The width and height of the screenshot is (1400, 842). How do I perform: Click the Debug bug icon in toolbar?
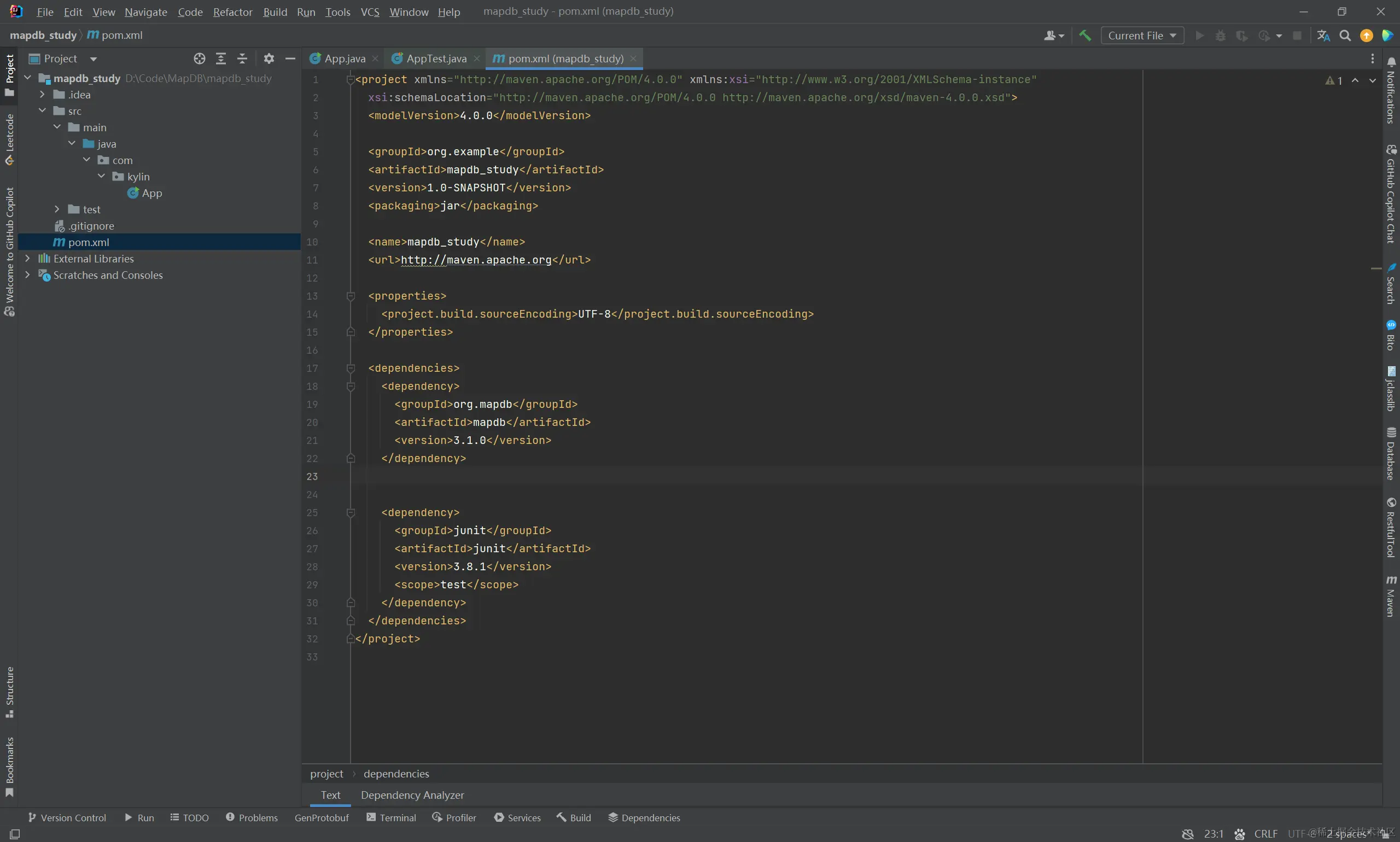pyautogui.click(x=1221, y=35)
